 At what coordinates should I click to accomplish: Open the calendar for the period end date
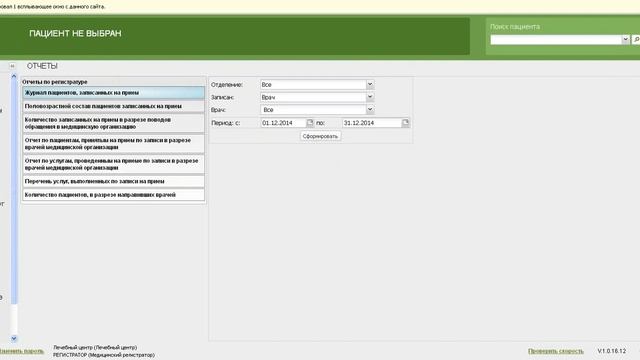point(405,122)
